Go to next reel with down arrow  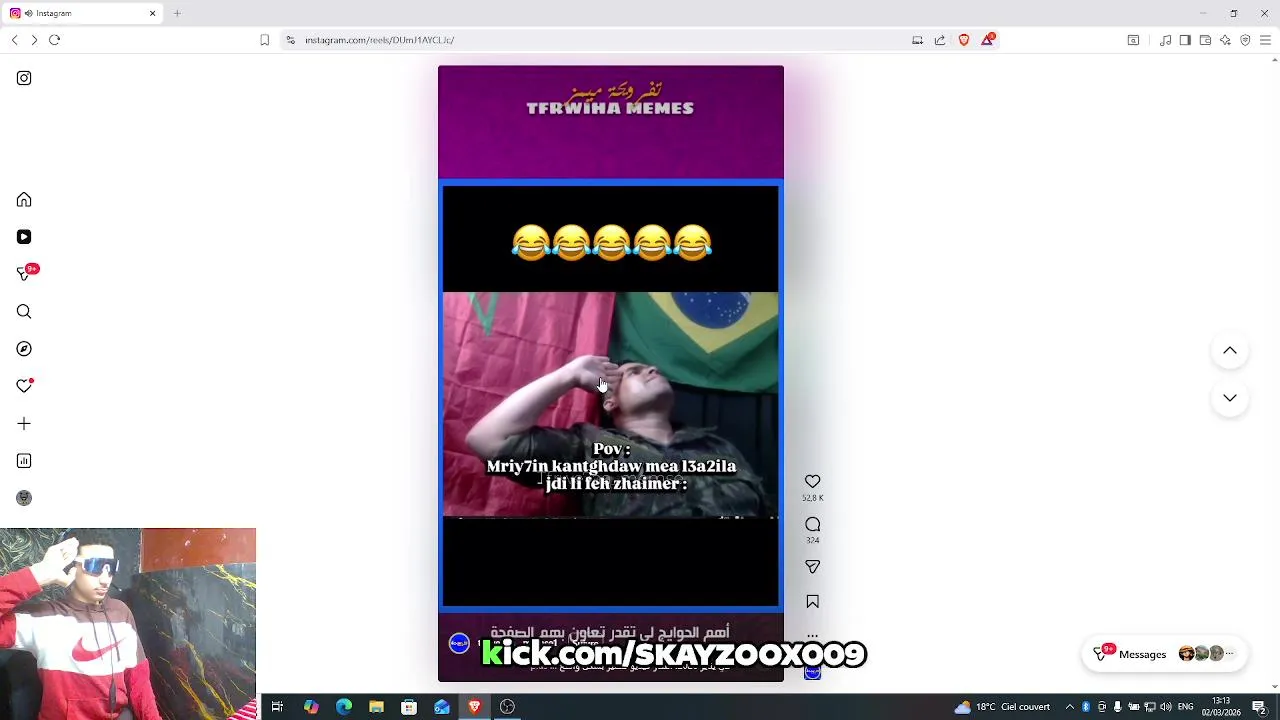(1230, 398)
